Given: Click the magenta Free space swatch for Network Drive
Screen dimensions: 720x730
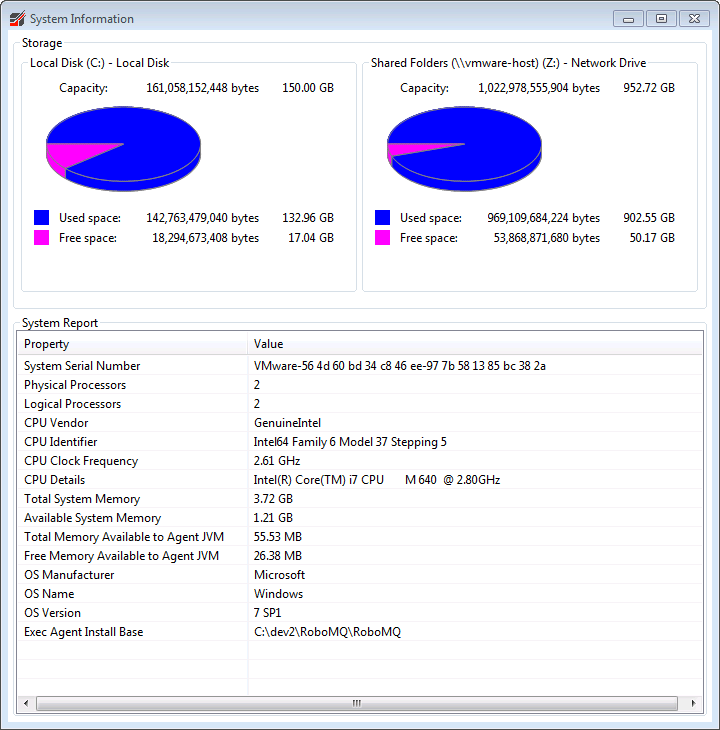Looking at the screenshot, I should [x=383, y=238].
